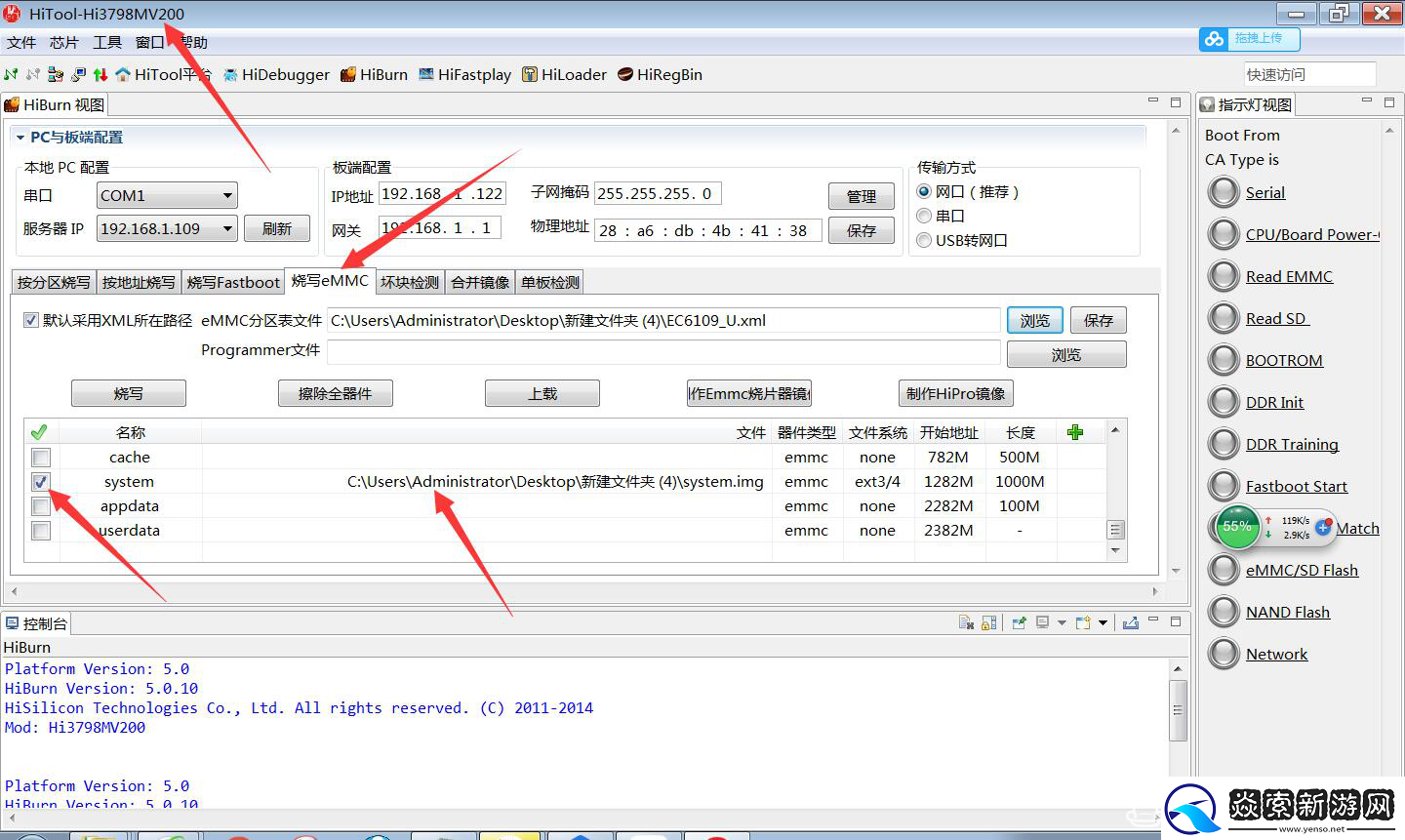Toggle console scroll lock icon
This screenshot has height=840, width=1405.
point(988,622)
